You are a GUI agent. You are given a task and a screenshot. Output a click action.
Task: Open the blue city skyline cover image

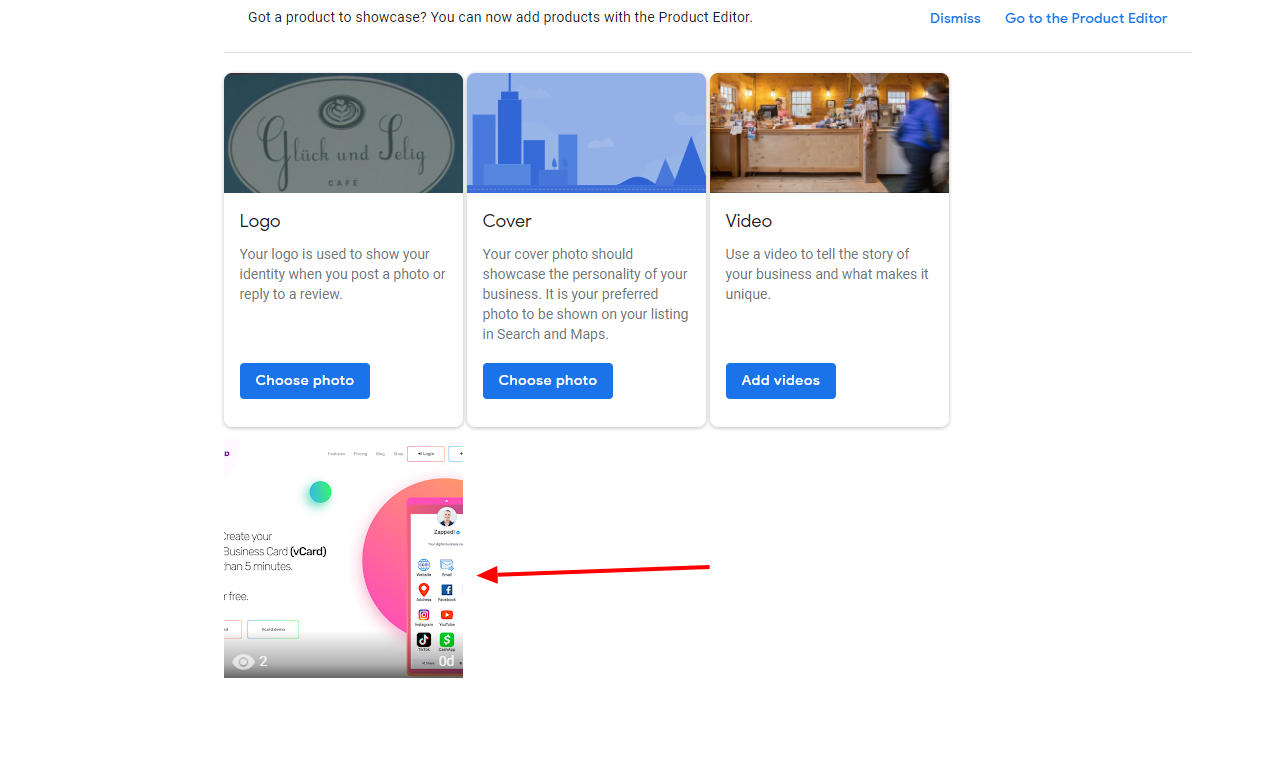[586, 133]
